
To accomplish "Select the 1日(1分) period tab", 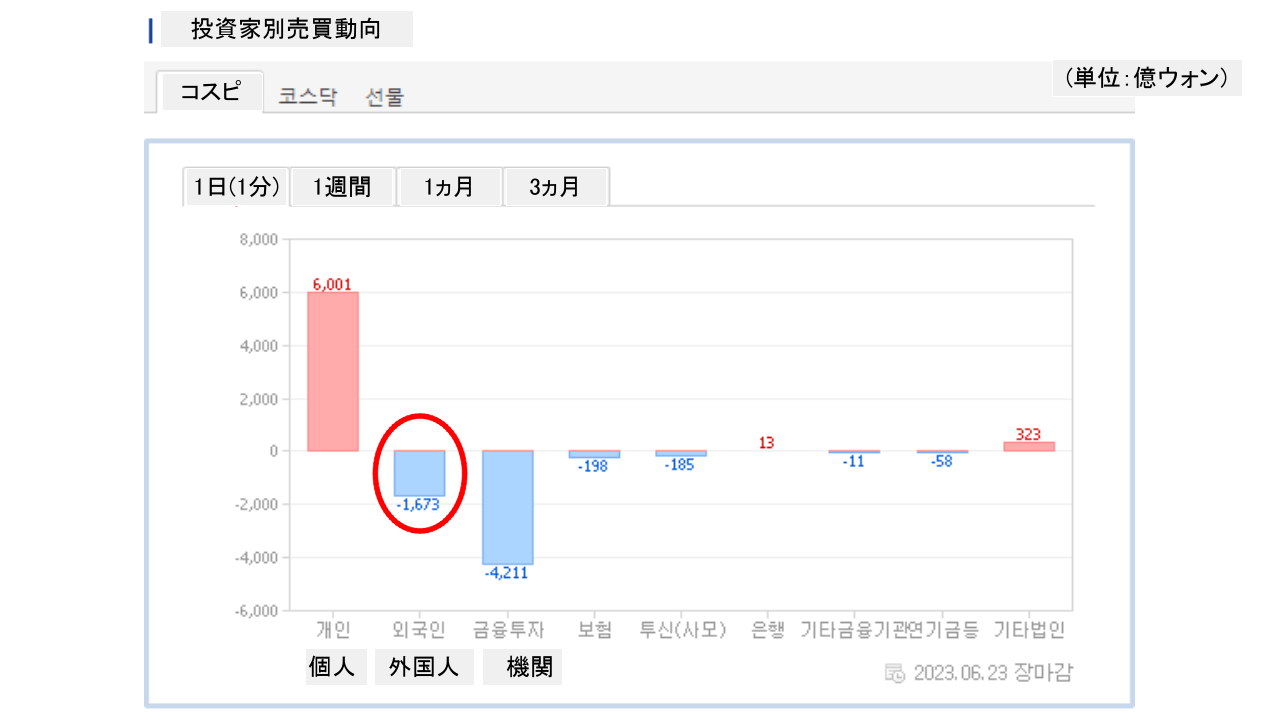I will pos(237,187).
